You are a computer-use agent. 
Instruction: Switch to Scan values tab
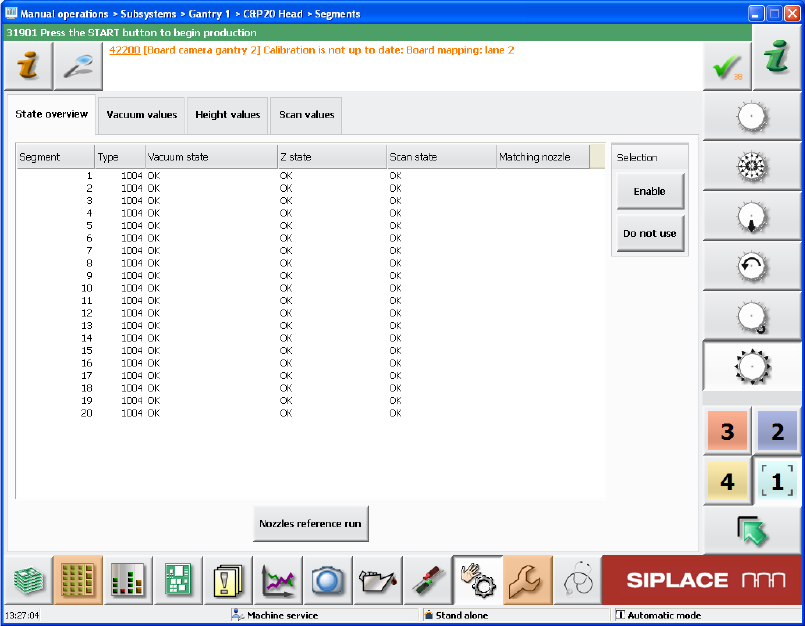coord(306,115)
